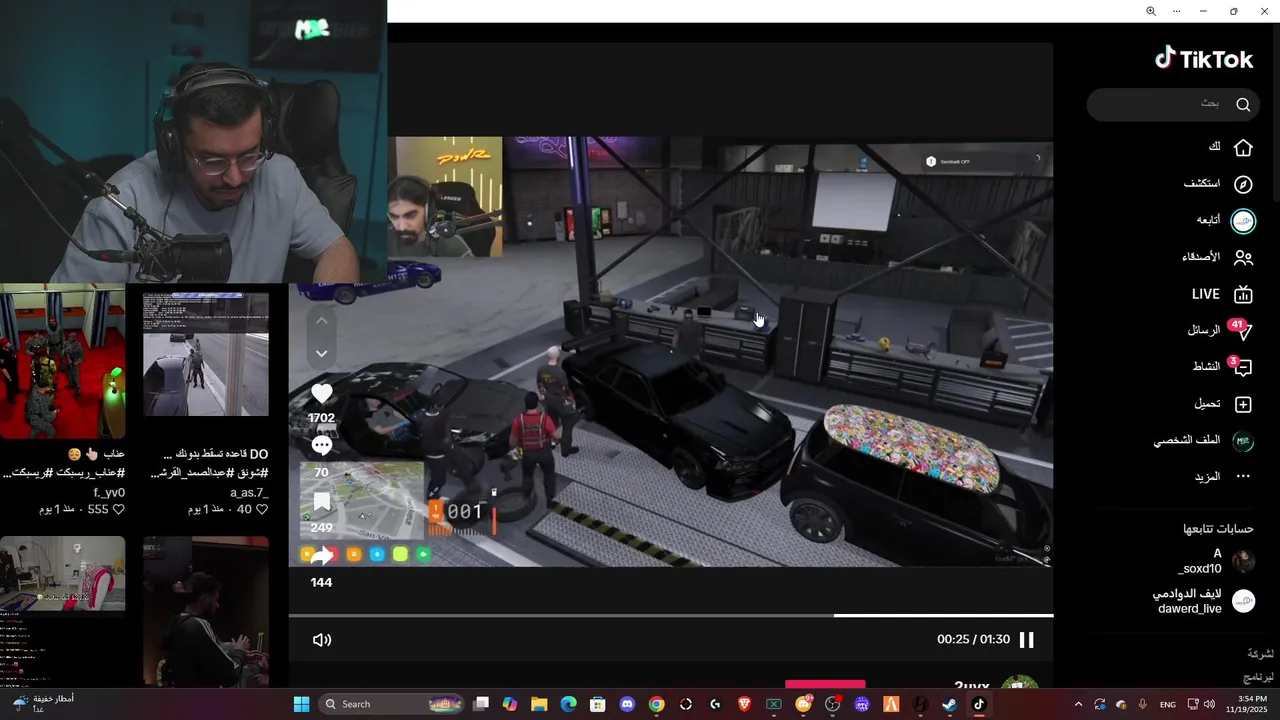Open the For You home icon
Image resolution: width=1280 pixels, height=720 pixels.
coord(1243,147)
